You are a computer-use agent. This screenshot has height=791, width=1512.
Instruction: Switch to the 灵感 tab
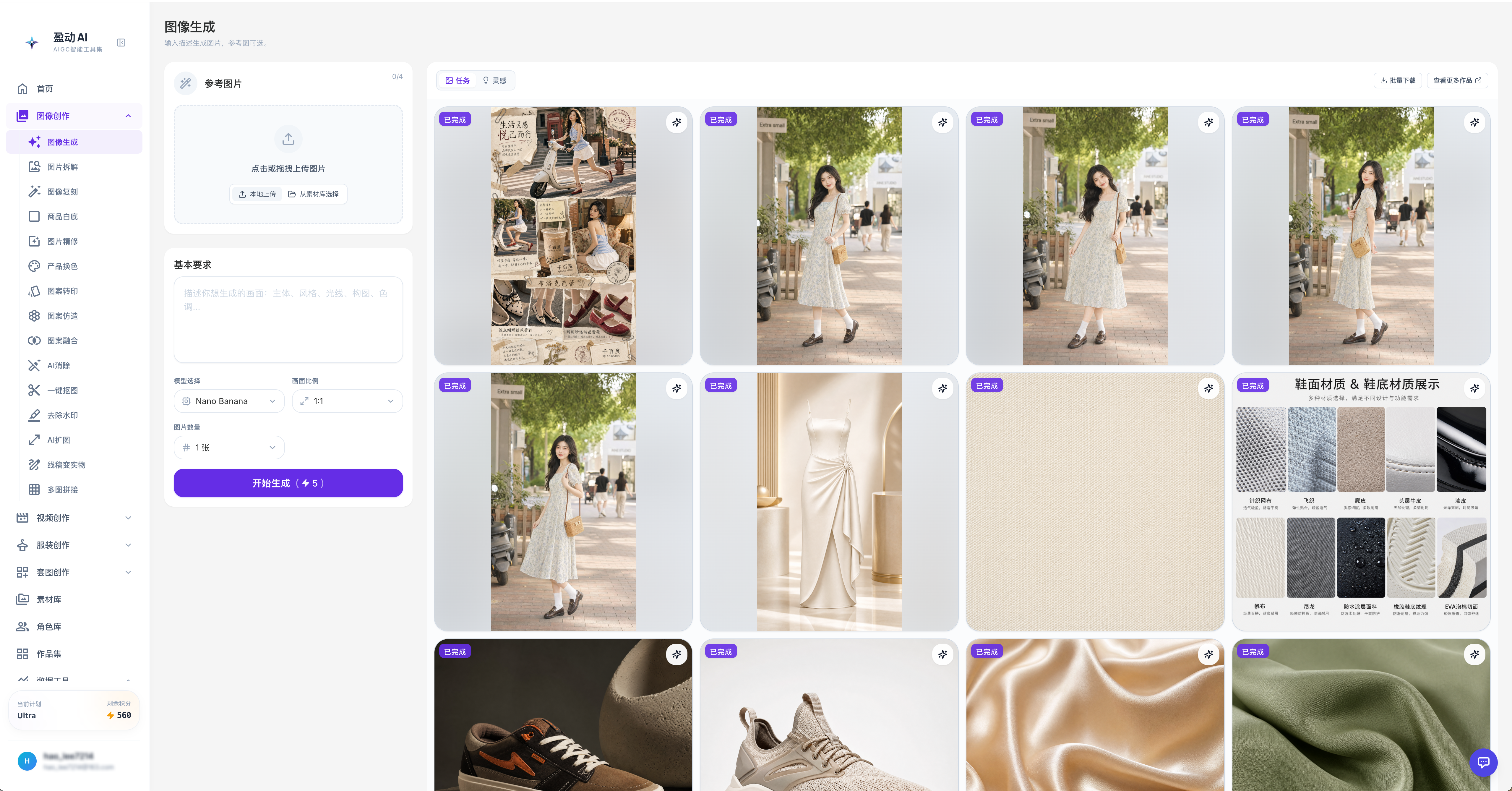pyautogui.click(x=494, y=80)
